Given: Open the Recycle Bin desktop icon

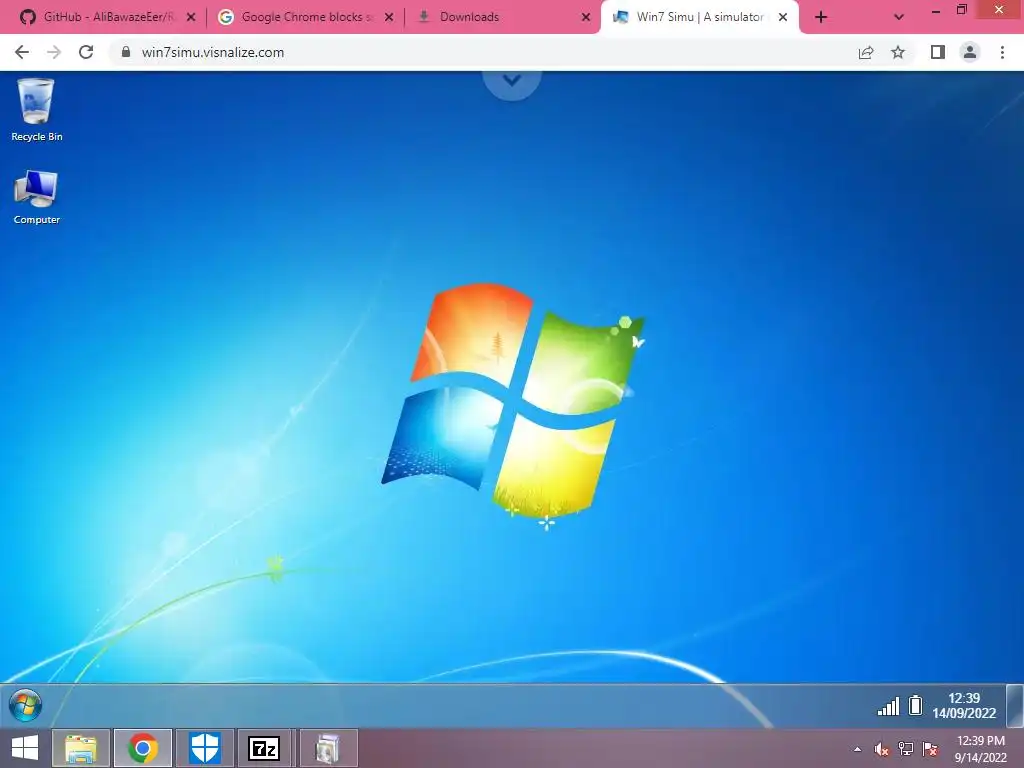Looking at the screenshot, I should pyautogui.click(x=37, y=110).
